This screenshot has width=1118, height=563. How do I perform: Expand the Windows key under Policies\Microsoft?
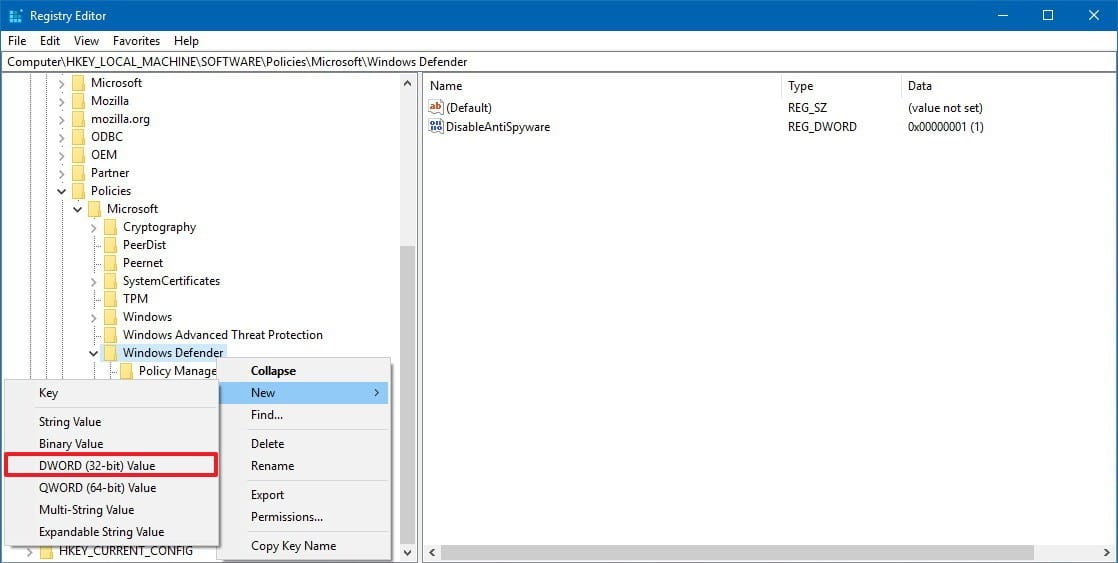(93, 317)
